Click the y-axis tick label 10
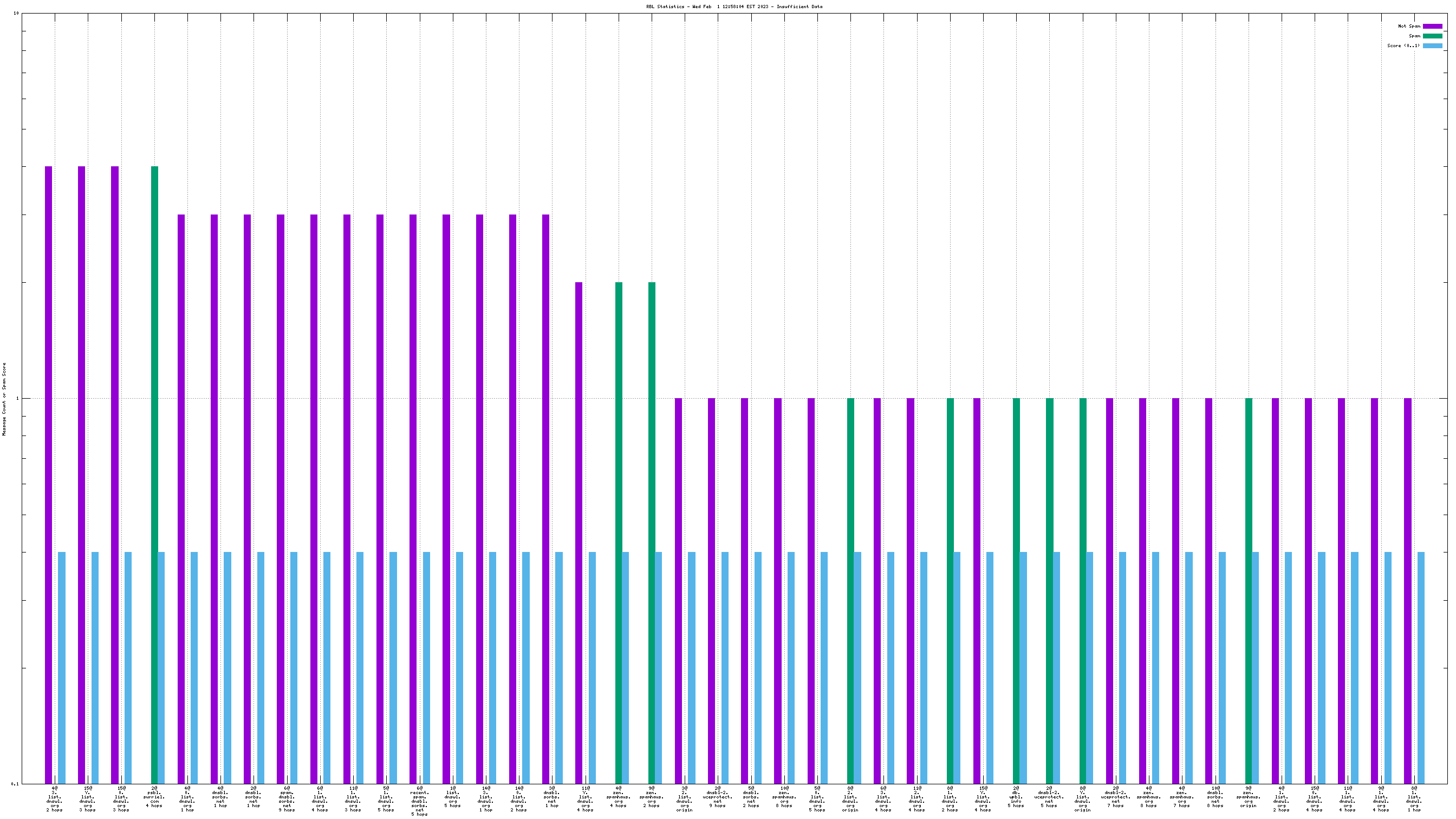Viewport: 1456px width, 819px height. click(16, 14)
